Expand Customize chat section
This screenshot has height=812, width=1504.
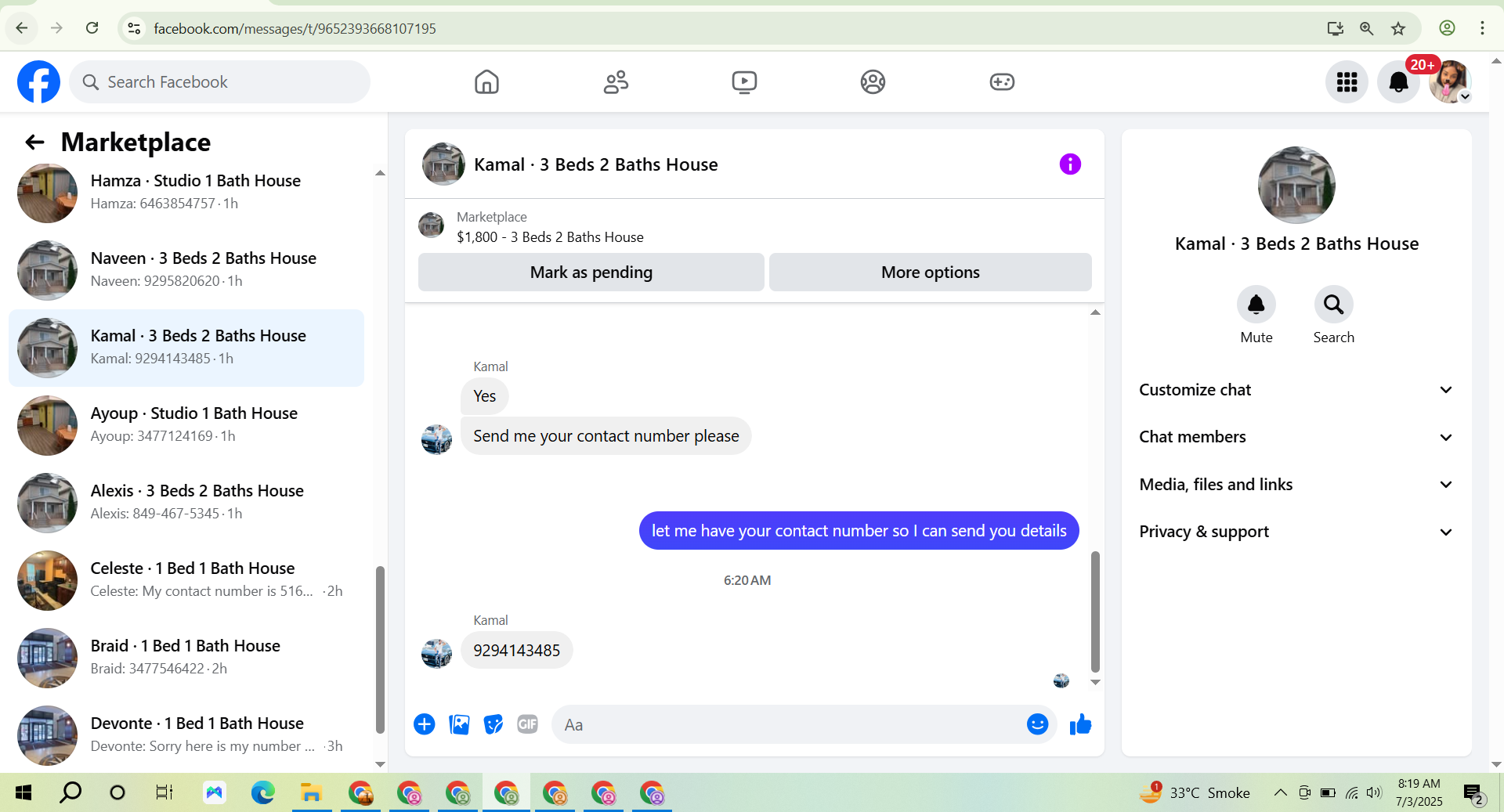pos(1296,390)
